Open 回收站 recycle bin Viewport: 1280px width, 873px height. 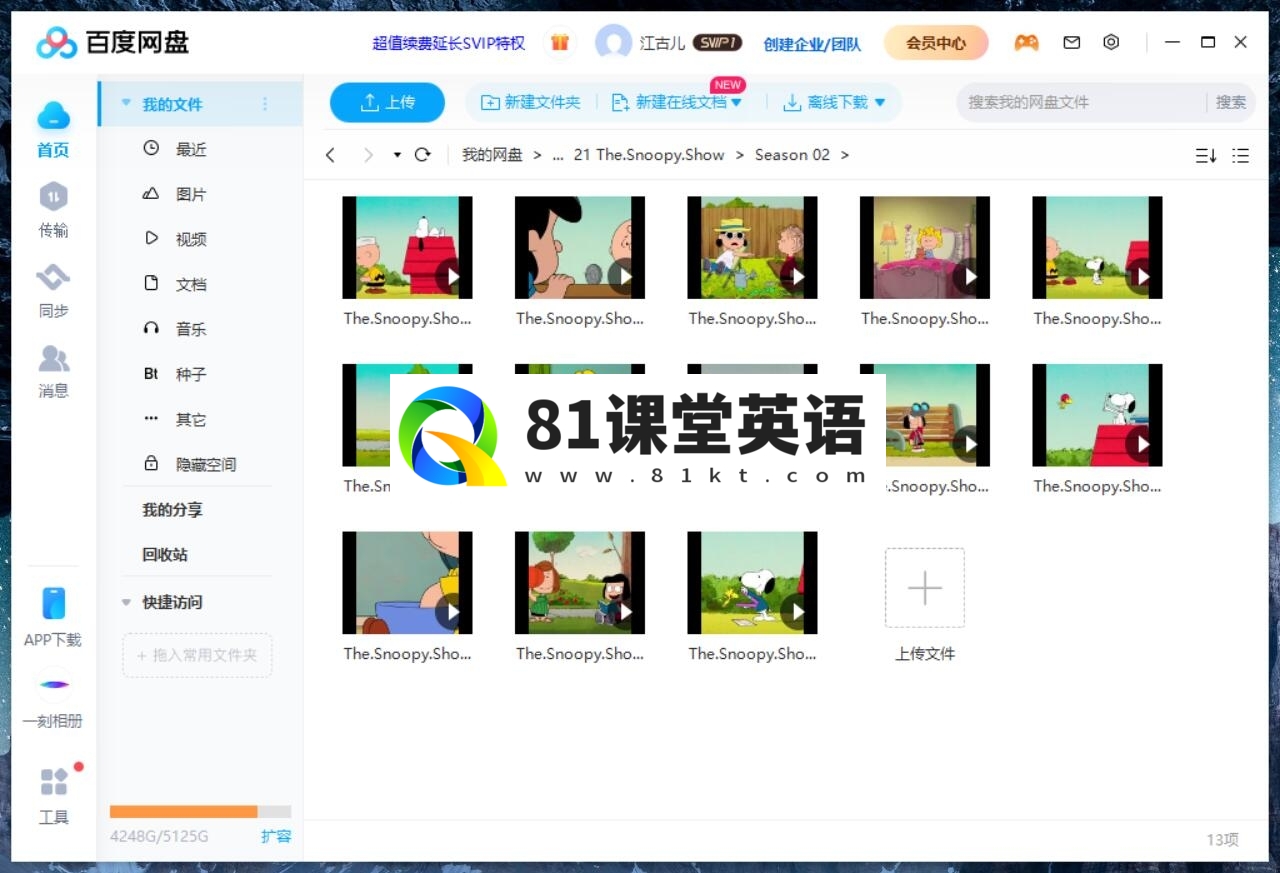[165, 554]
